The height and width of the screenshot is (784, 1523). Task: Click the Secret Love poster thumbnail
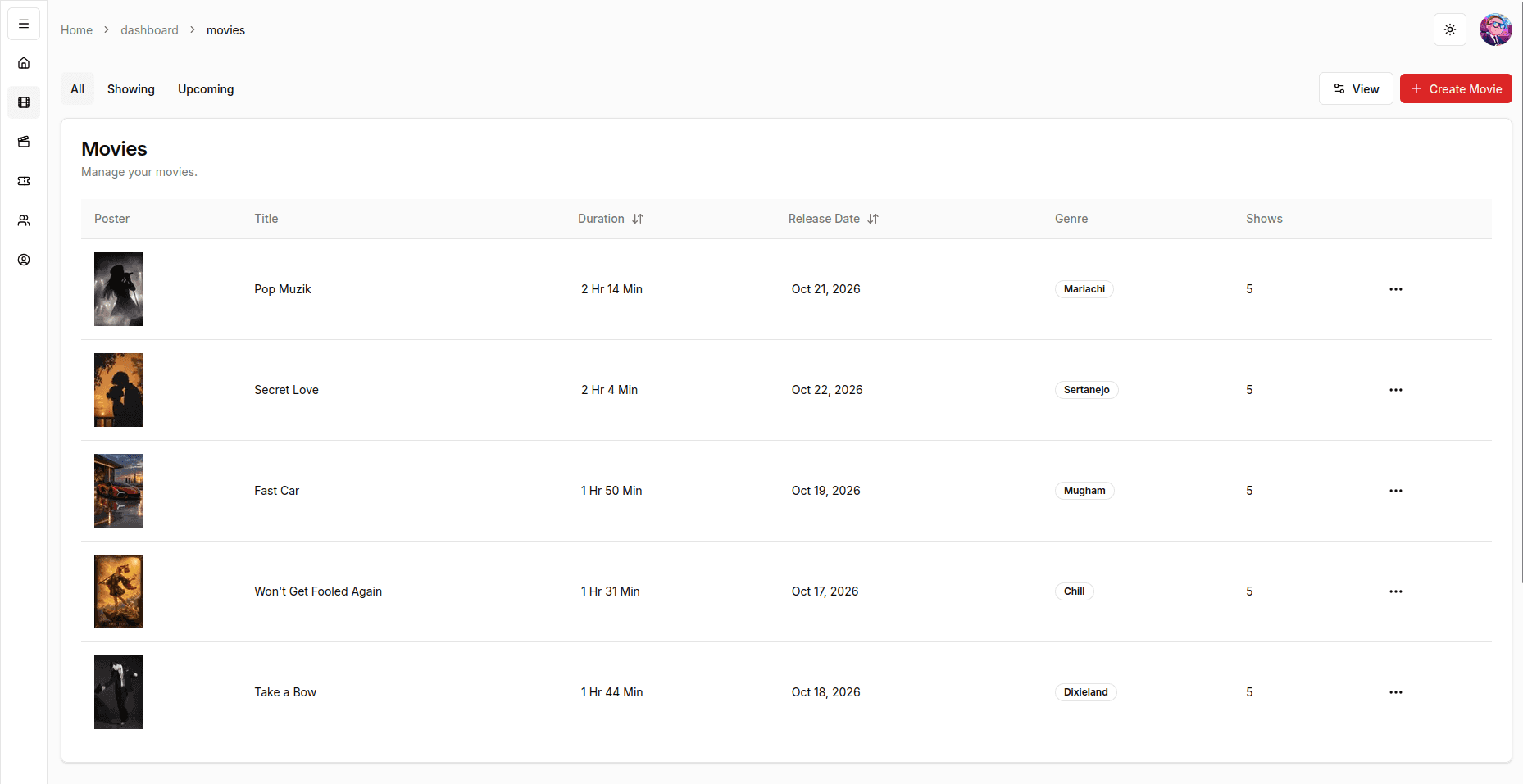[119, 390]
